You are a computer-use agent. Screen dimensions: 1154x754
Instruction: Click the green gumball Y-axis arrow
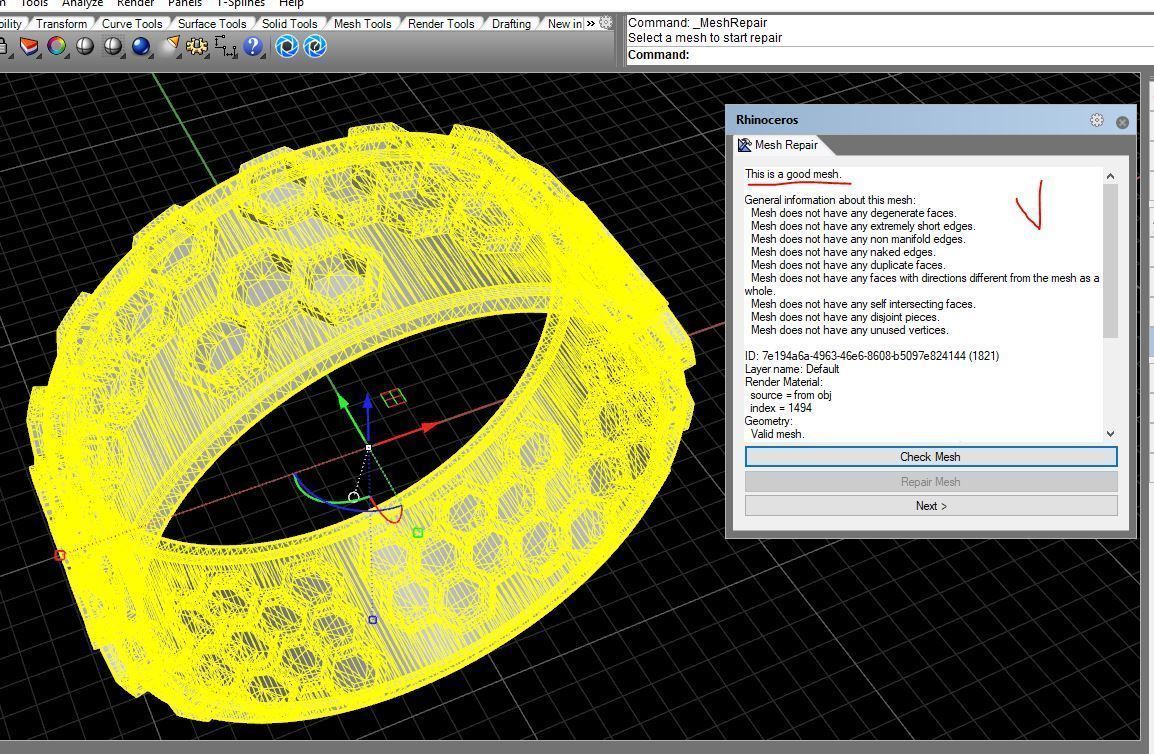[342, 402]
